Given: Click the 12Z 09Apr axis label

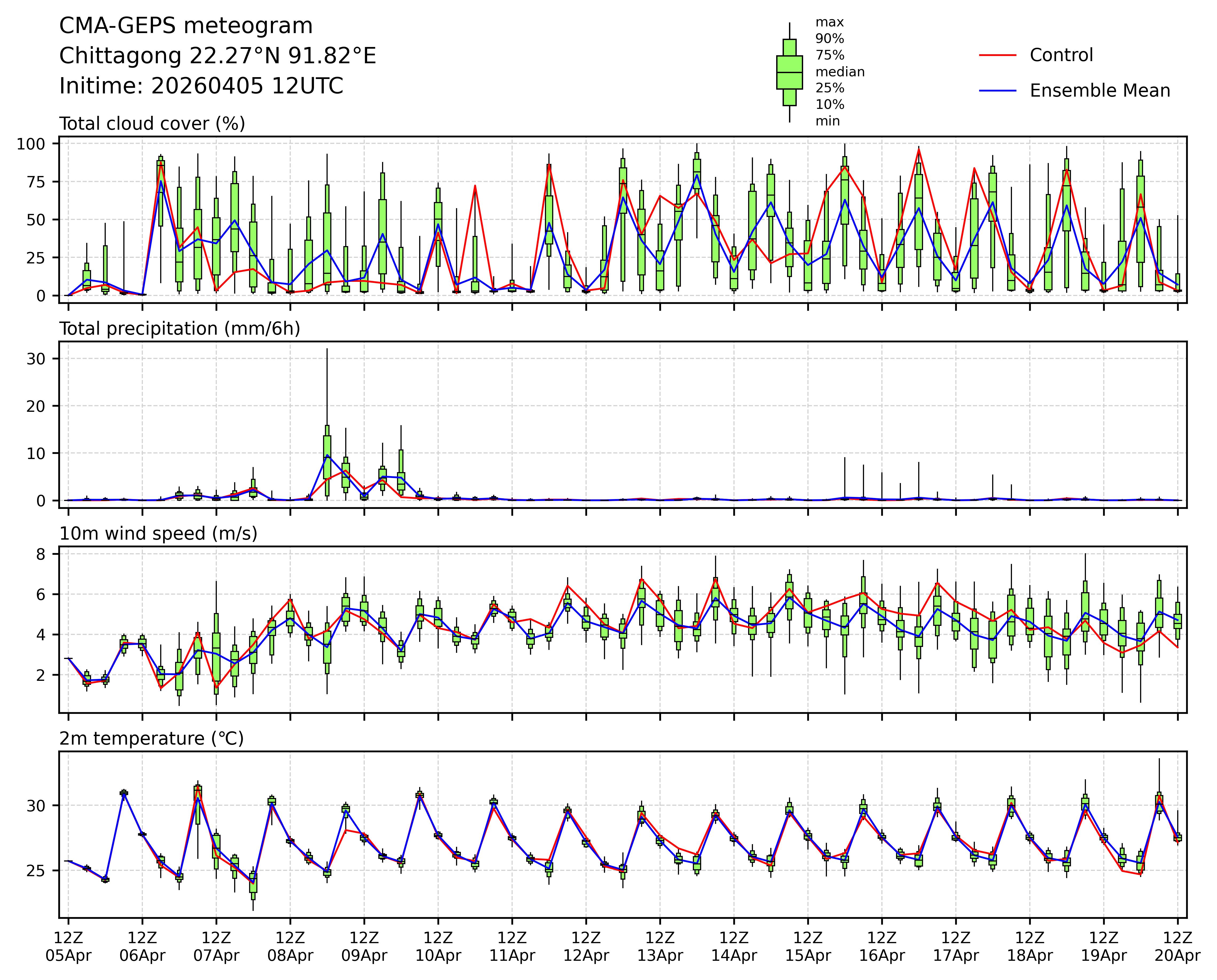Looking at the screenshot, I should click(364, 947).
